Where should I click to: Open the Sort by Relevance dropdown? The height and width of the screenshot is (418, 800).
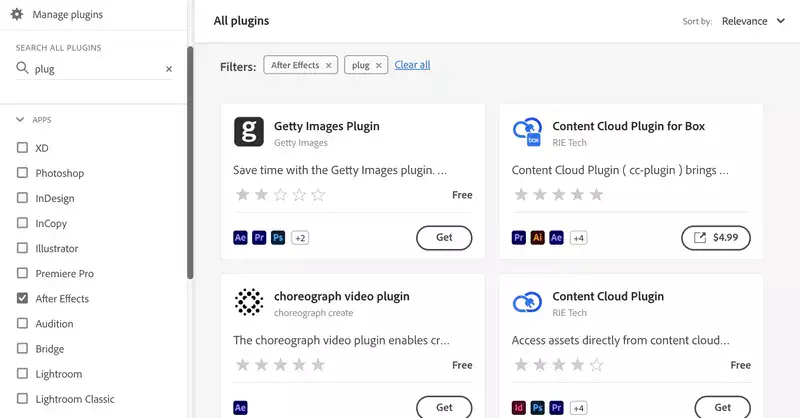click(x=753, y=21)
